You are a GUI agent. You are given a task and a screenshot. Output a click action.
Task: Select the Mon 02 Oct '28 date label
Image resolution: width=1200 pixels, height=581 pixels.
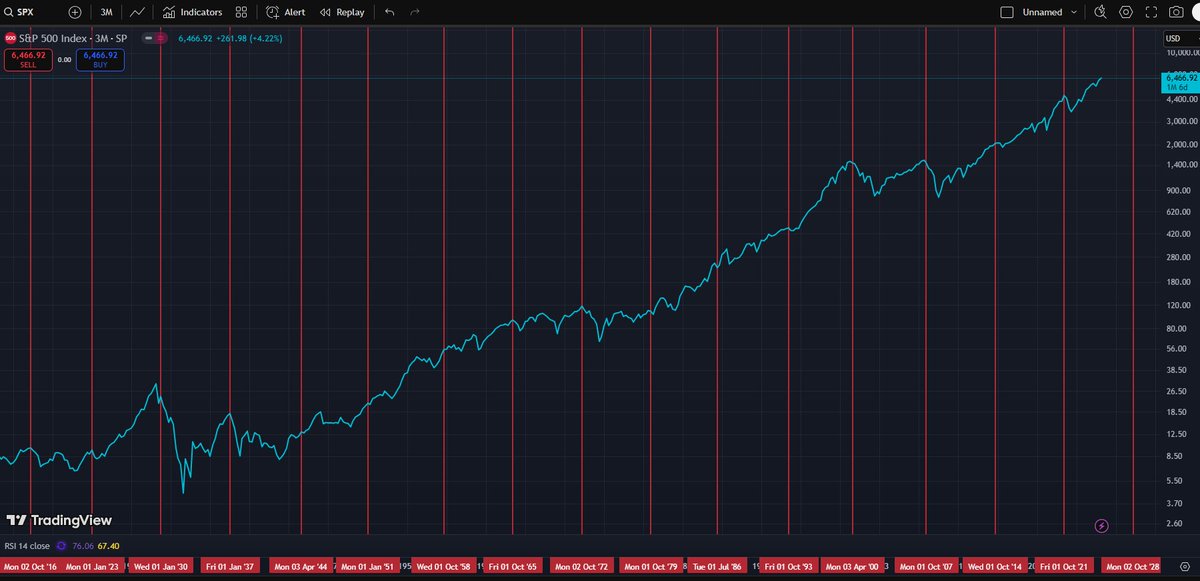(x=1133, y=566)
